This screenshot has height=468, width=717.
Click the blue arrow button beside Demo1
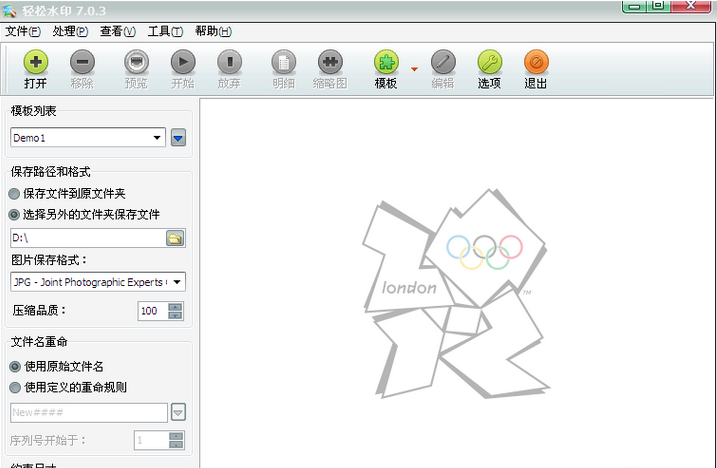tap(178, 137)
